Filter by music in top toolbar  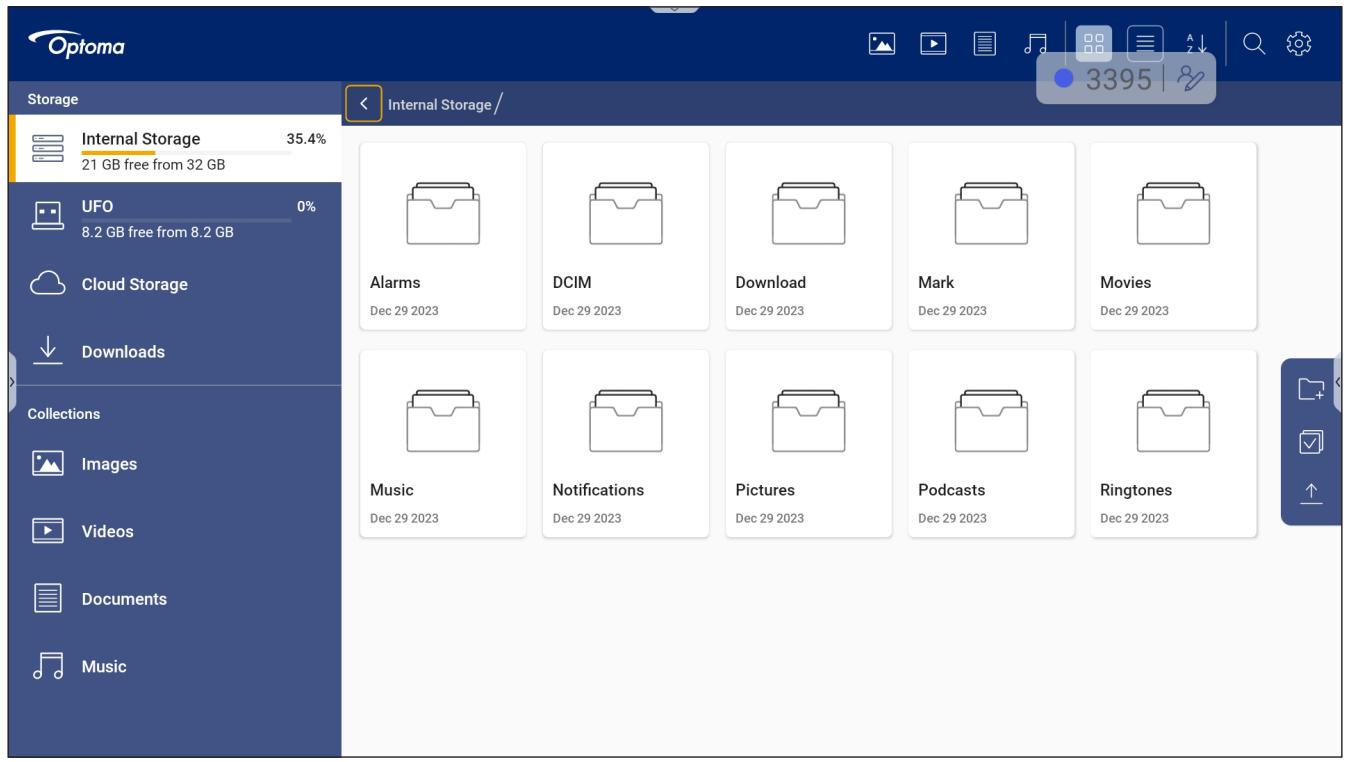[x=1035, y=43]
